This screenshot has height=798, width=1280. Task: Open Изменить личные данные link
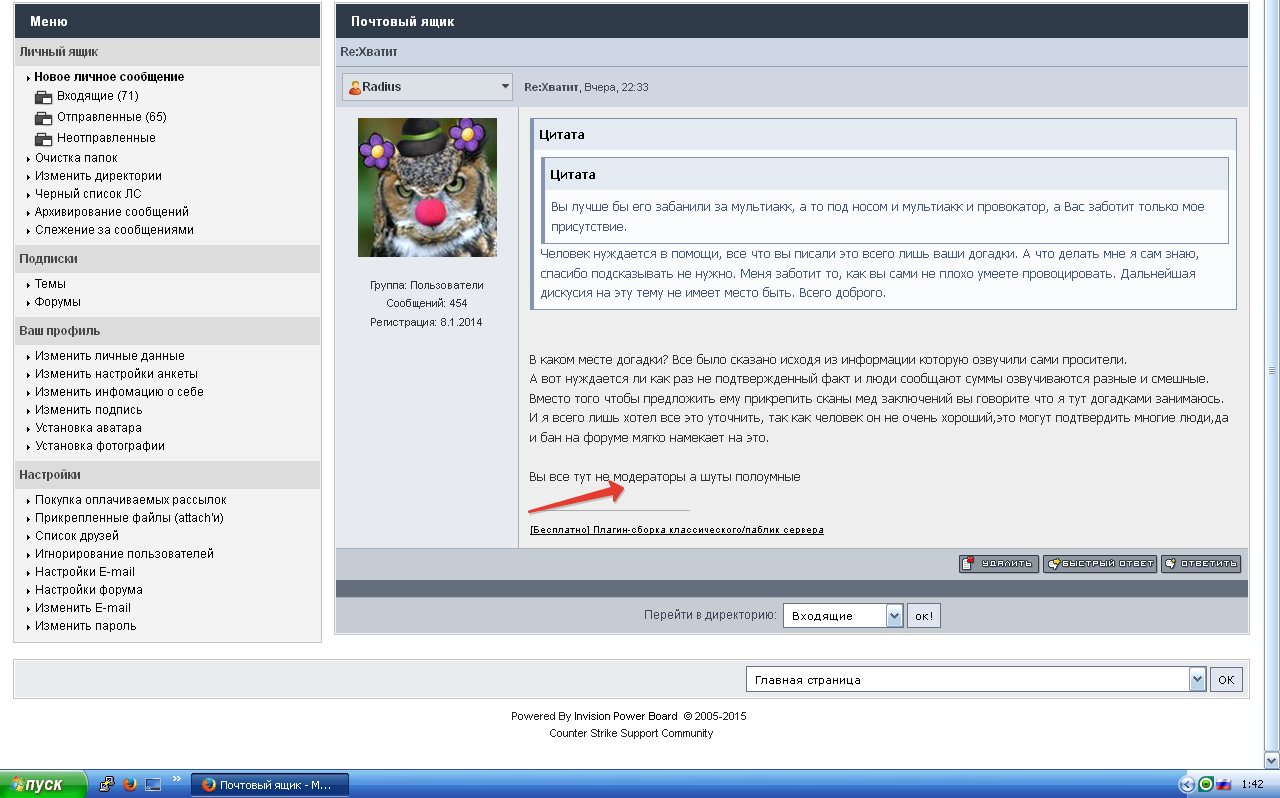(x=110, y=356)
